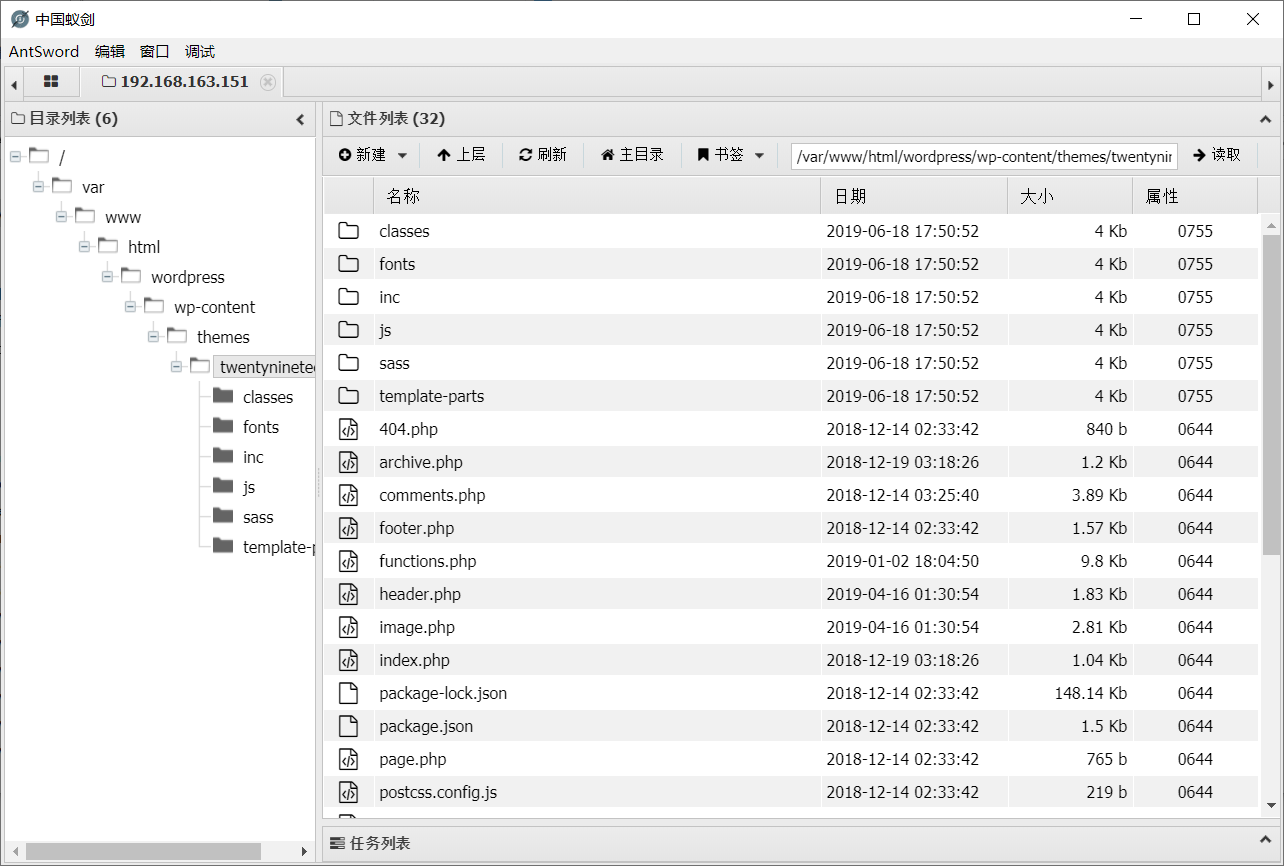Select js folder in directory tree
1284x866 pixels.
click(x=249, y=487)
